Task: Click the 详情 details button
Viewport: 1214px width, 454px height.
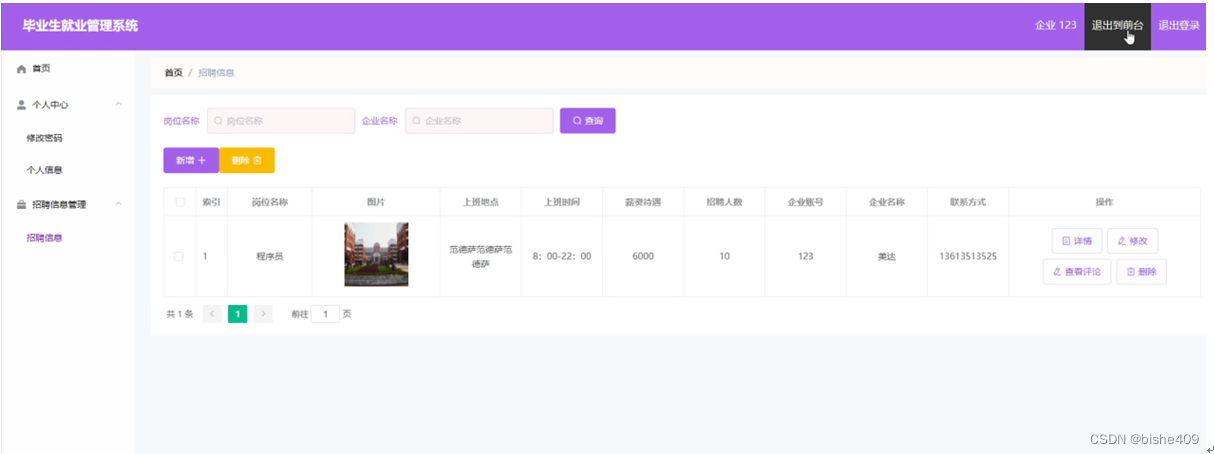Action: (x=1076, y=241)
